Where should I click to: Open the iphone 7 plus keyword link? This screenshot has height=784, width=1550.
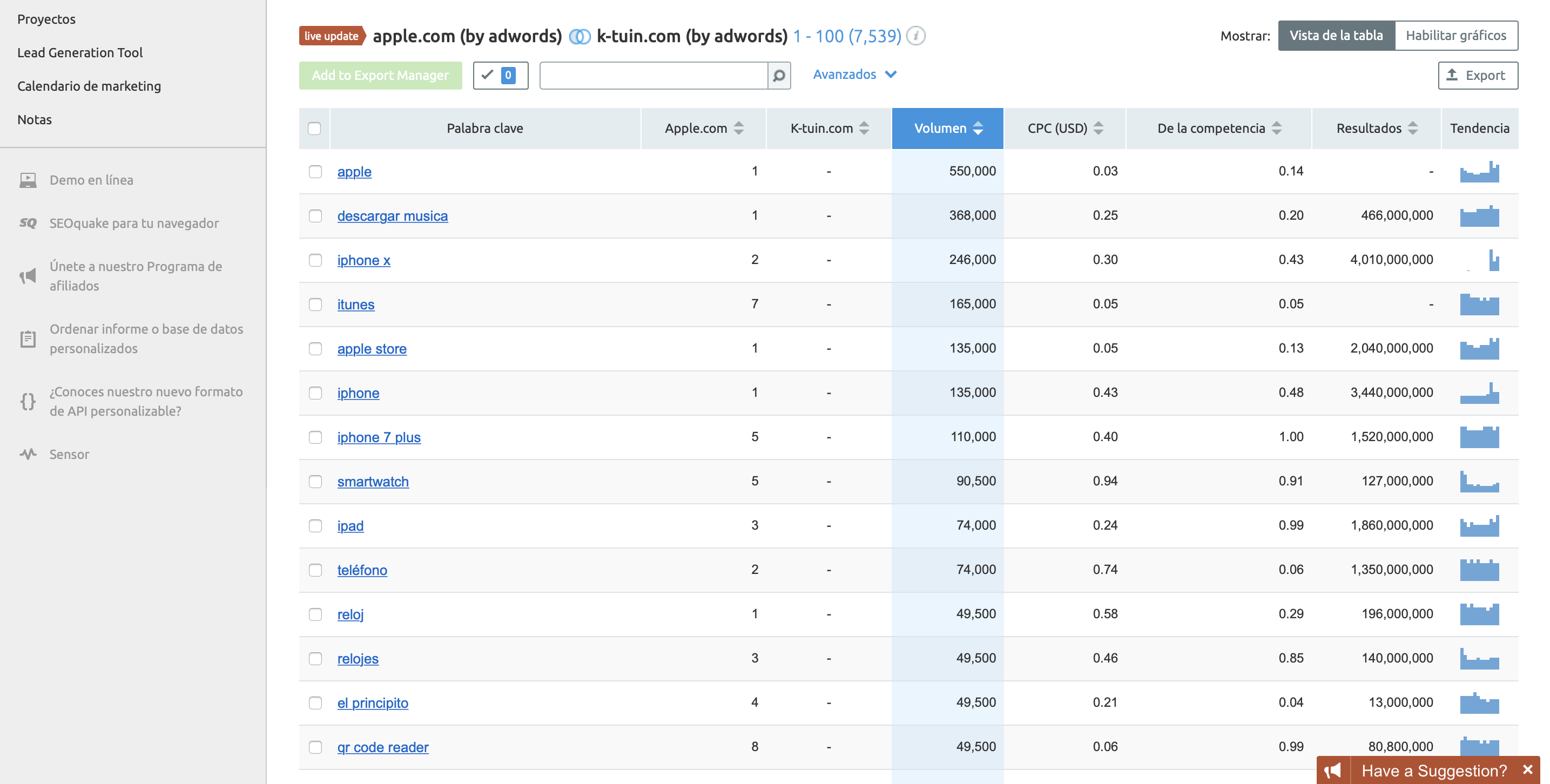379,437
